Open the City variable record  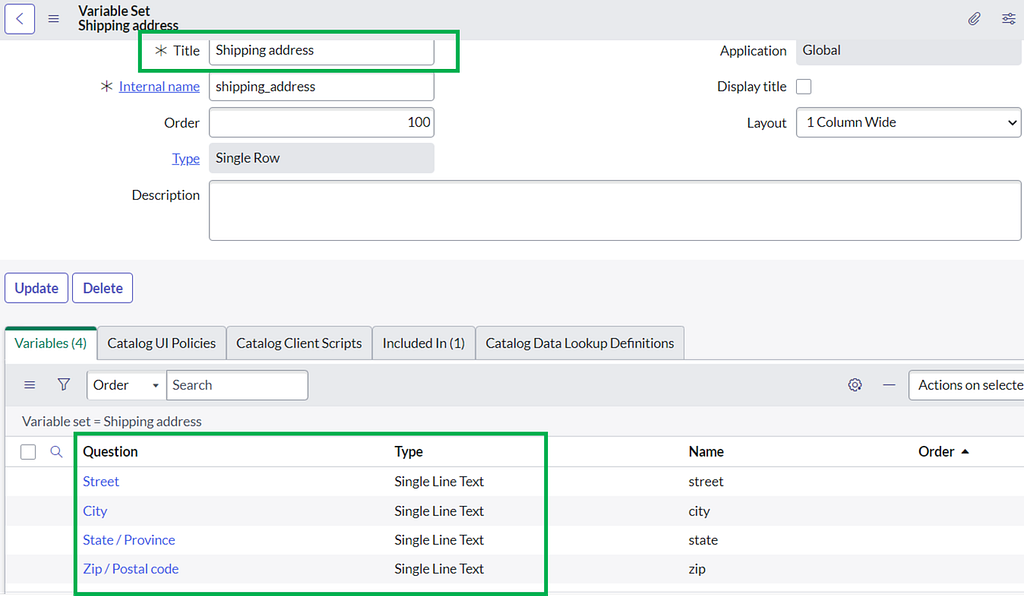click(95, 511)
